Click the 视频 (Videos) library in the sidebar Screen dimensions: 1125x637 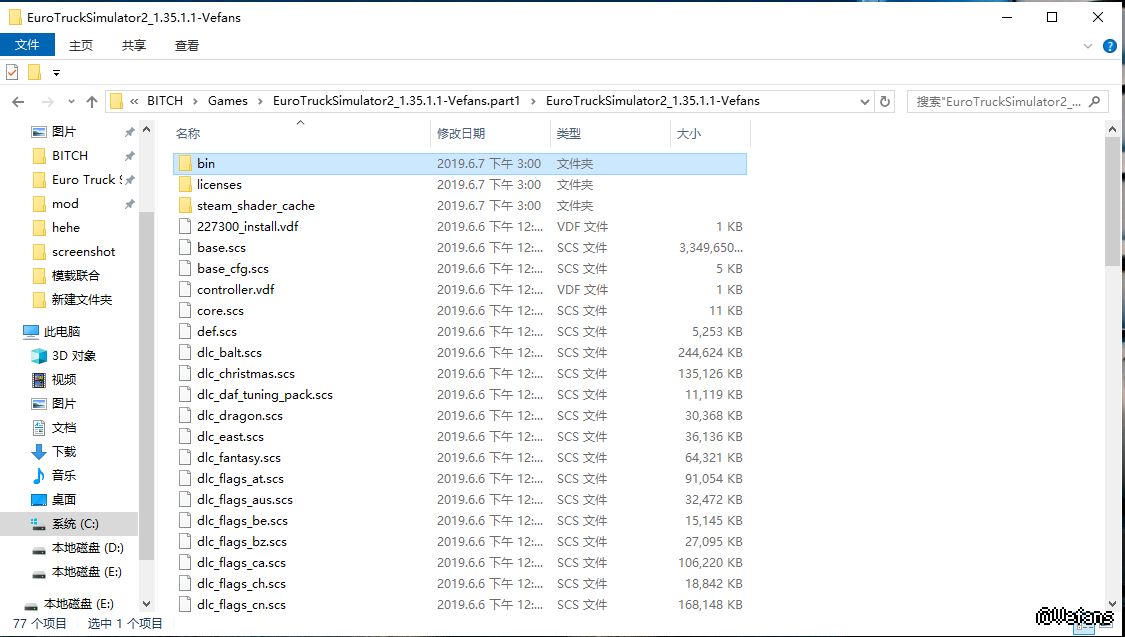coord(64,379)
